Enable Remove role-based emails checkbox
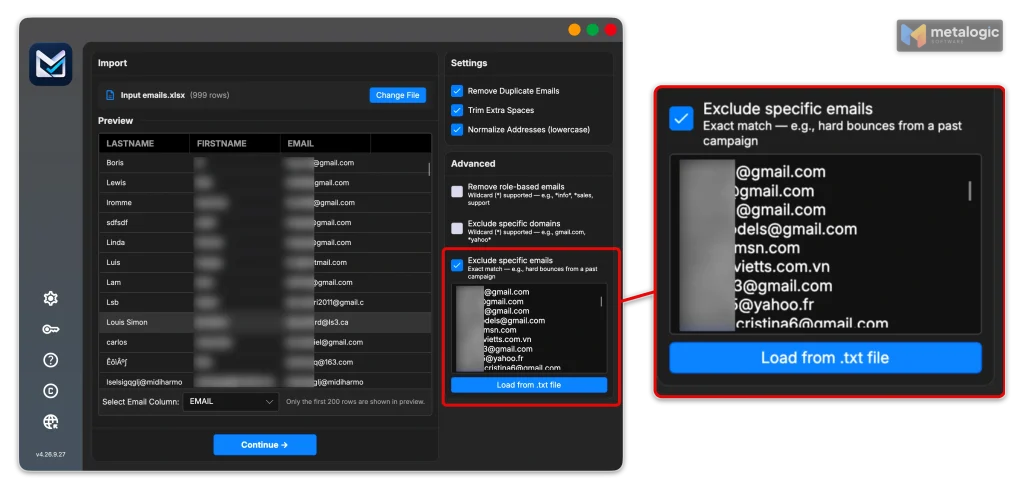Viewport: 1024px width, 494px height. (456, 191)
